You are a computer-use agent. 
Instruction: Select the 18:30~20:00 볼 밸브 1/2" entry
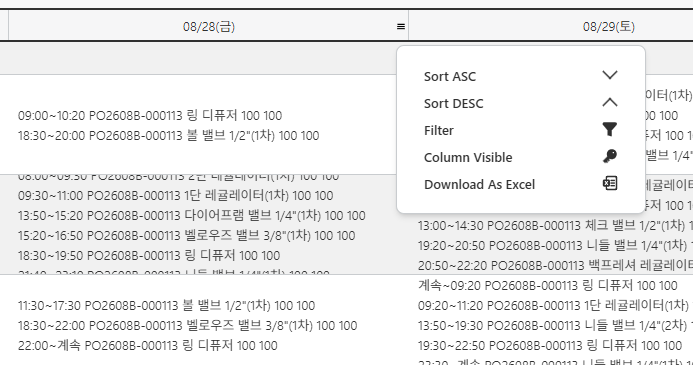(x=168, y=136)
